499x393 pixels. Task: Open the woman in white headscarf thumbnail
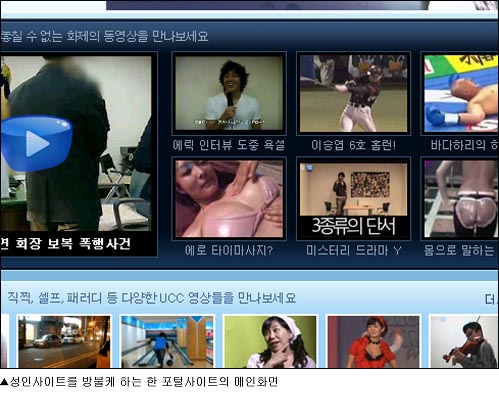click(x=270, y=342)
